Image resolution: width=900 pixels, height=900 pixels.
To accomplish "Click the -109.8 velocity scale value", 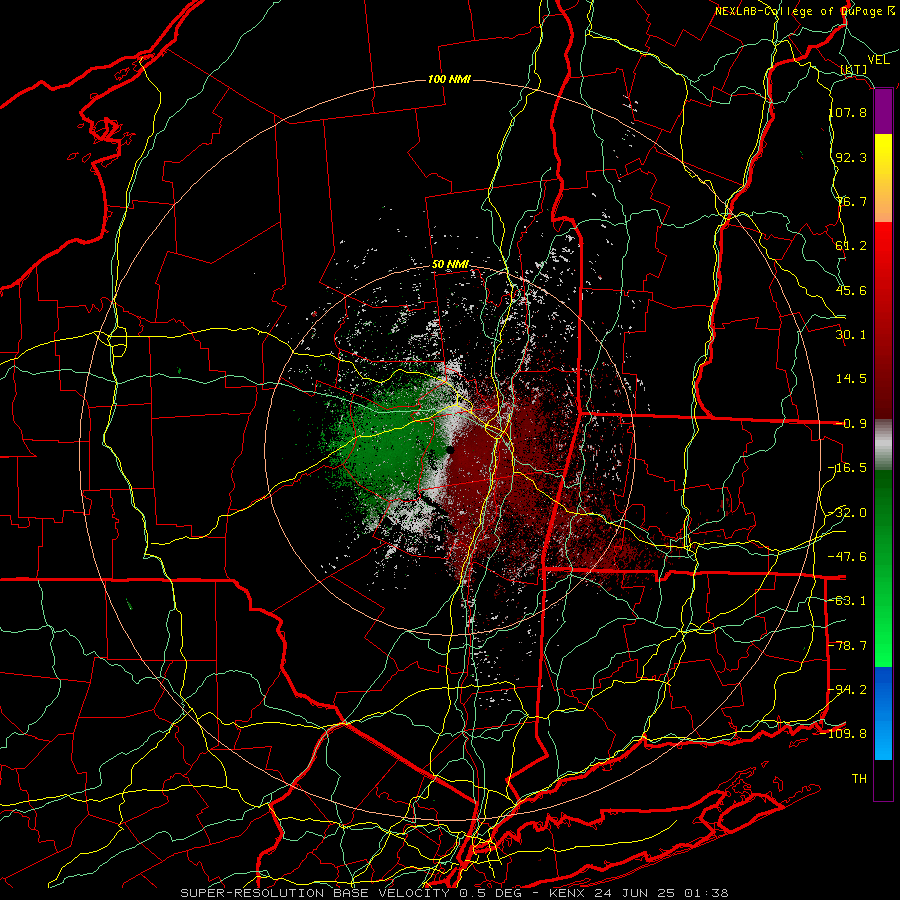I will coord(844,734).
